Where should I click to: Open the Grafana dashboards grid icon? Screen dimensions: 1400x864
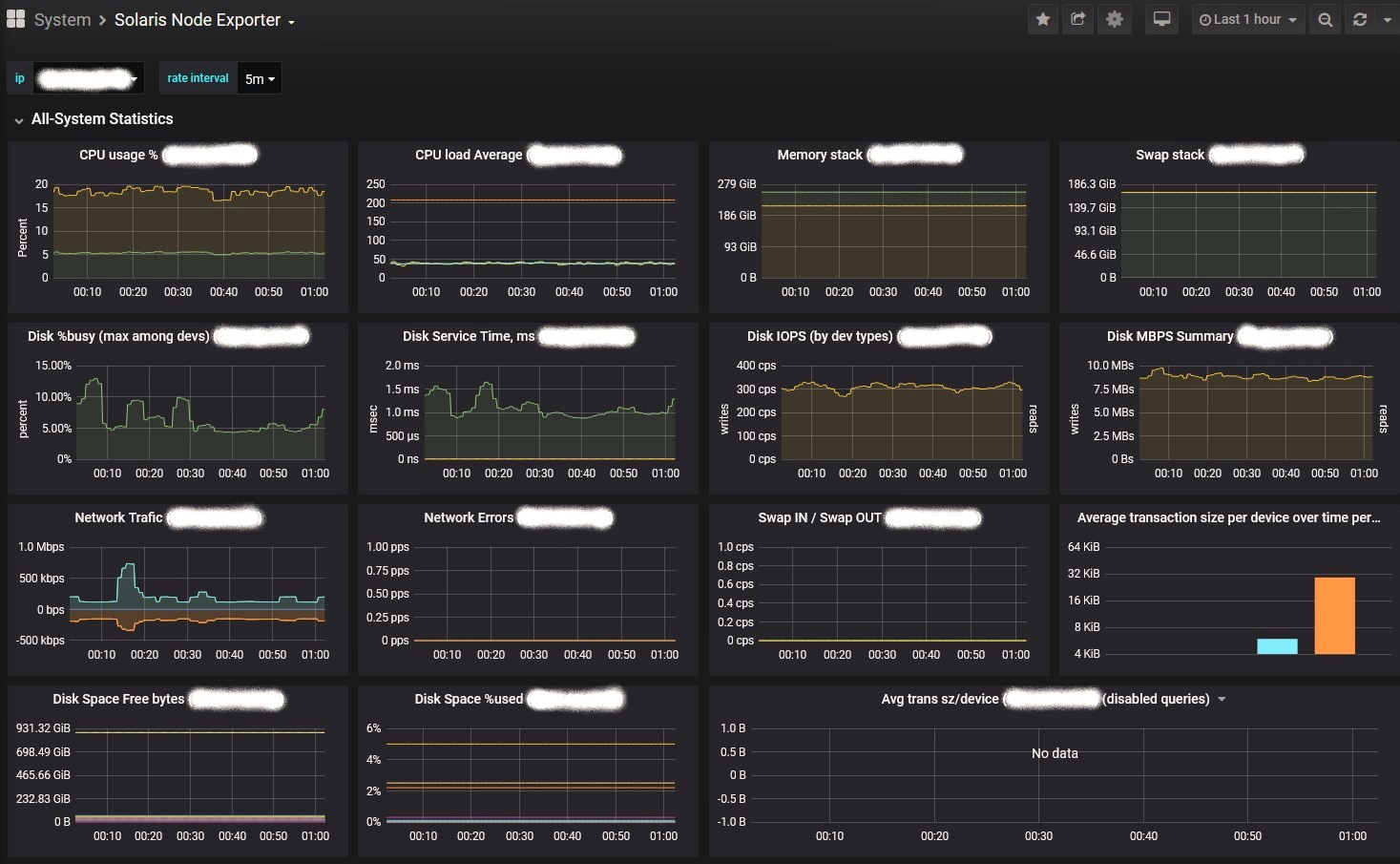(x=15, y=19)
